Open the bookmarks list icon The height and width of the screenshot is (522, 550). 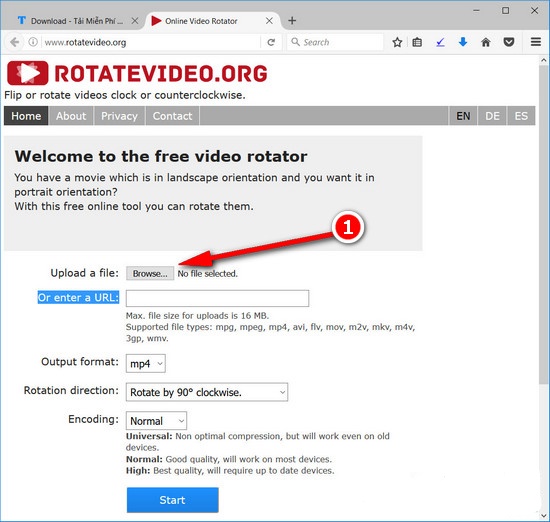417,42
